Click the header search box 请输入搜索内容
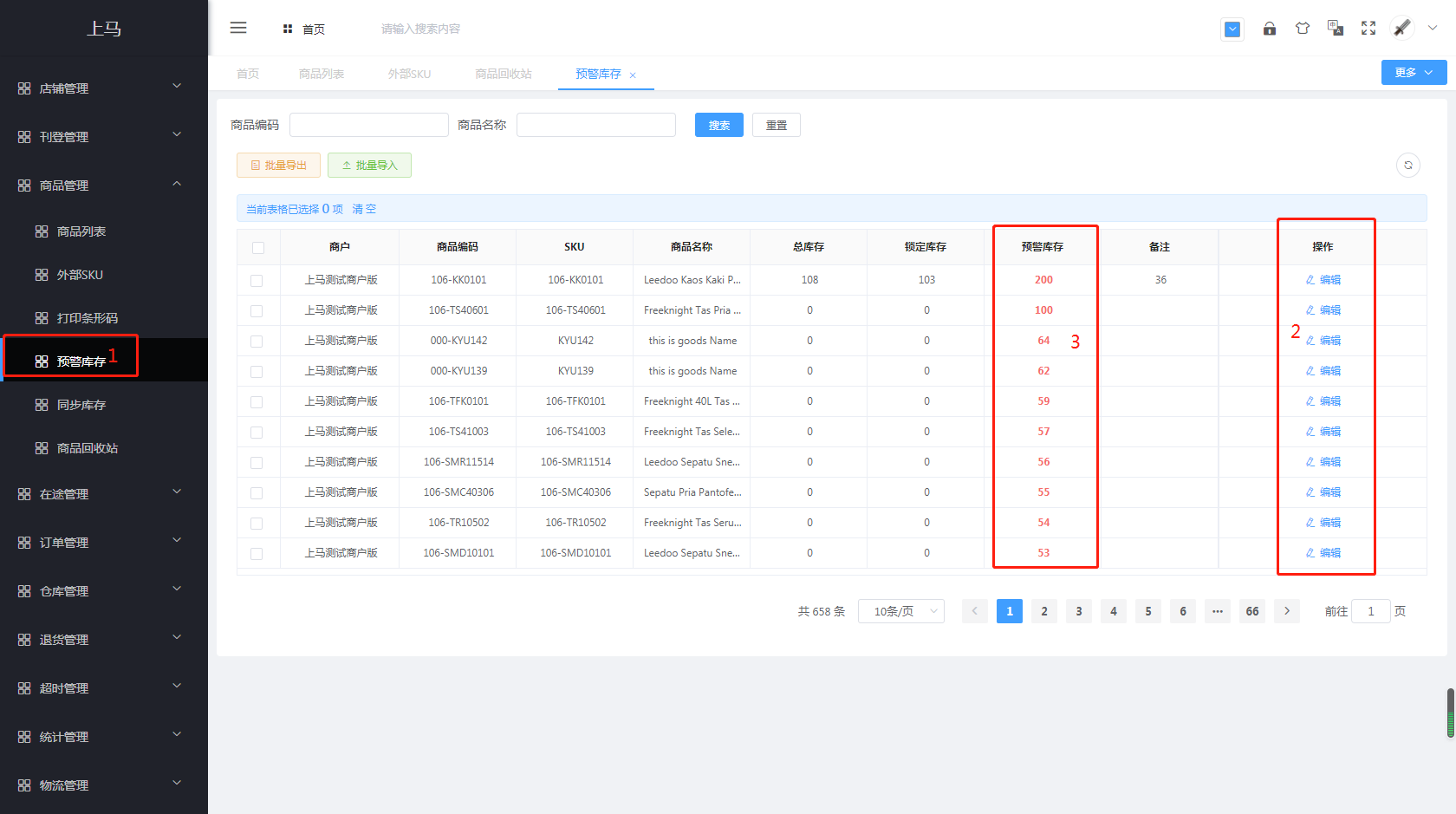 421,29
